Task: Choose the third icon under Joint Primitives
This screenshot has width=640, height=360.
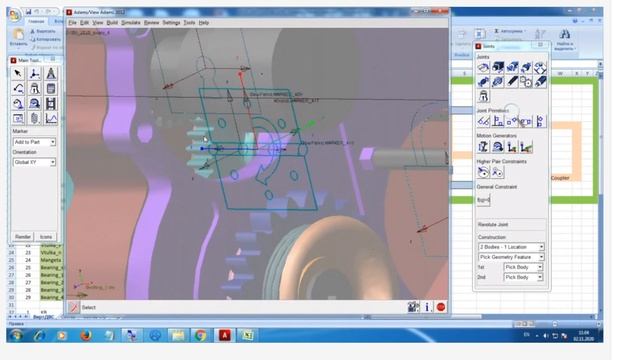Action: [512, 121]
